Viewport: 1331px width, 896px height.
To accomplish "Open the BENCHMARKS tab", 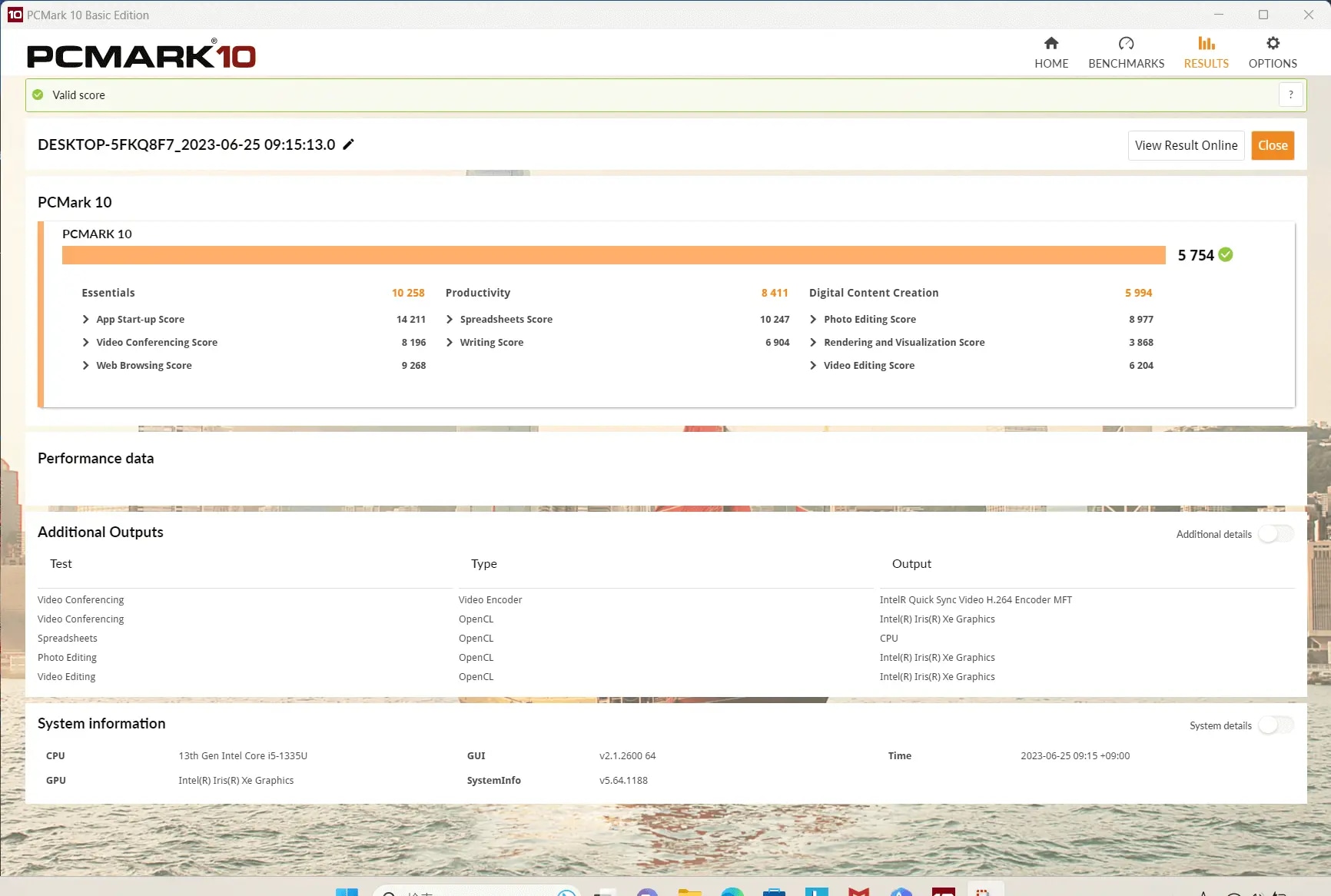I will pos(1126,52).
